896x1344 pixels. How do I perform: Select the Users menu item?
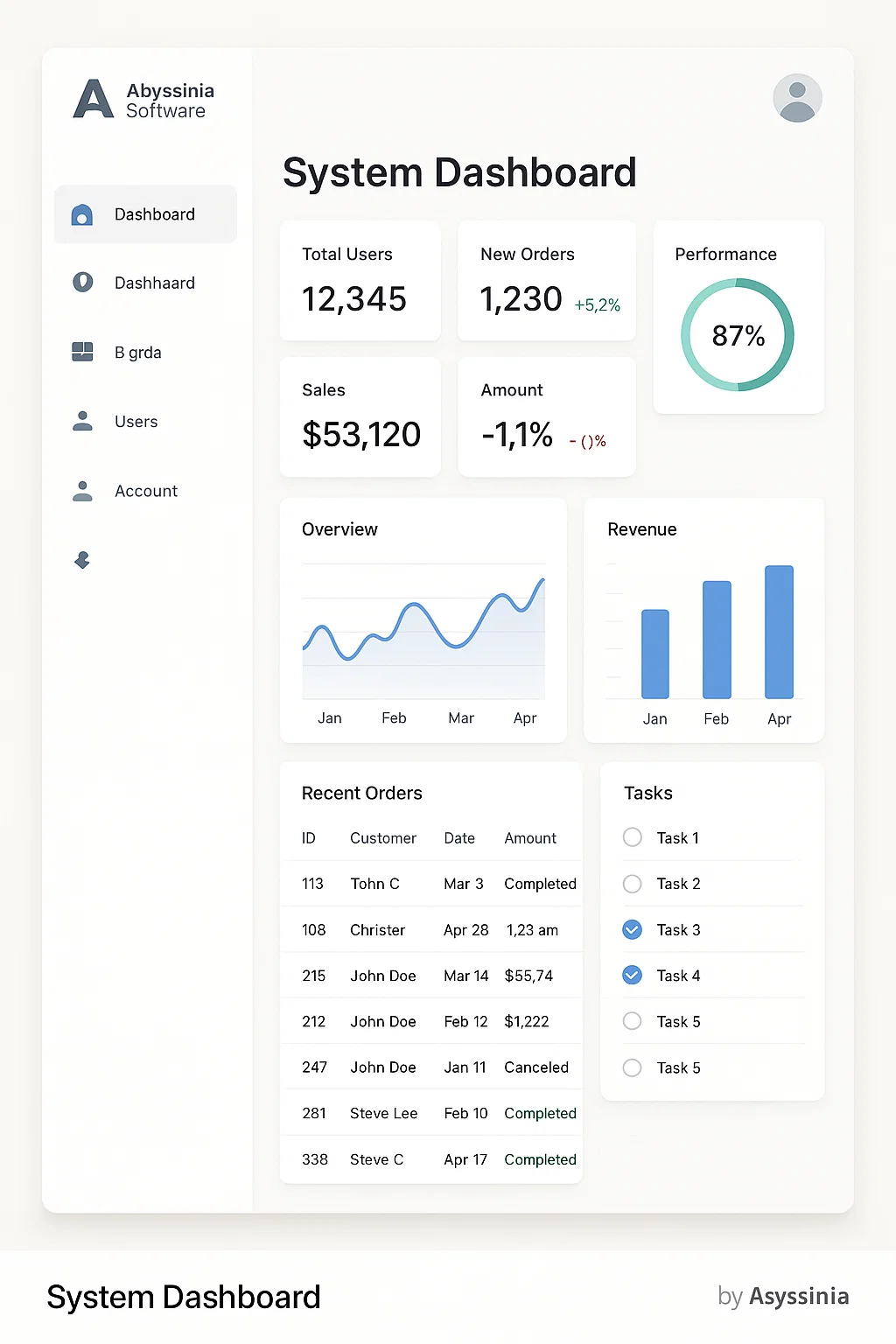coord(136,422)
